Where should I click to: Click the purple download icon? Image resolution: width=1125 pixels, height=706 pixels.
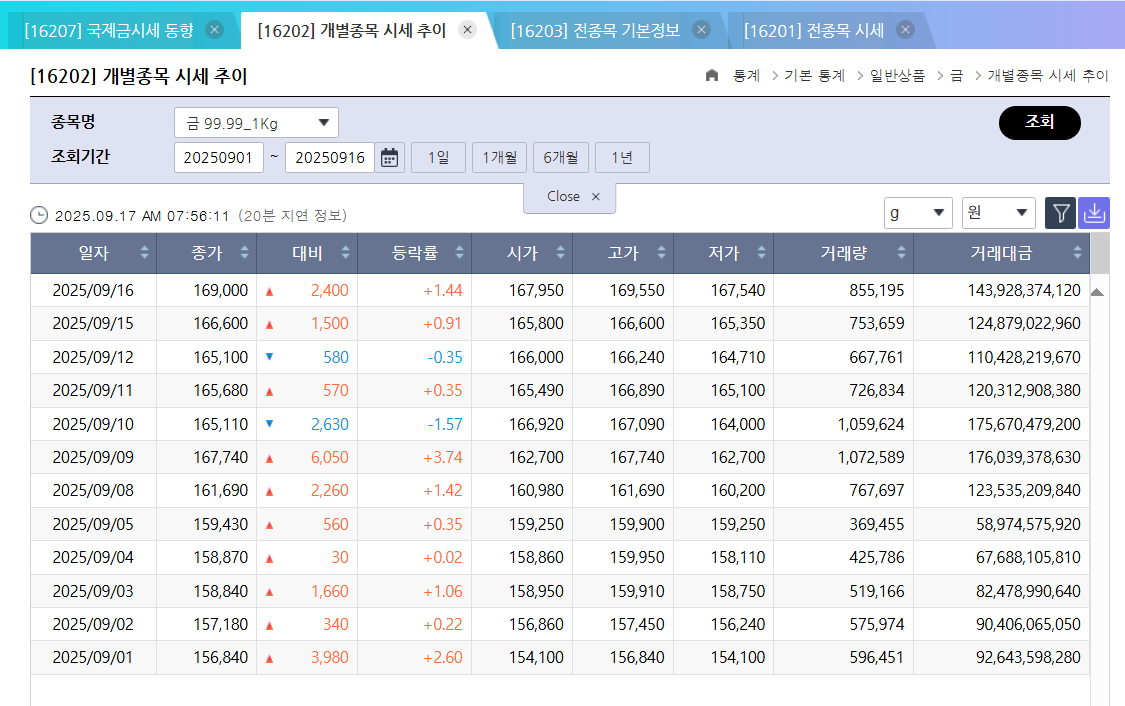click(1093, 212)
